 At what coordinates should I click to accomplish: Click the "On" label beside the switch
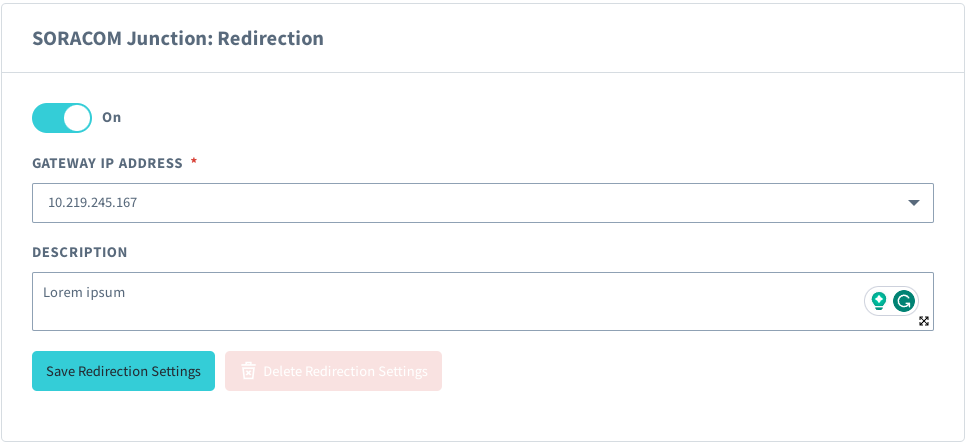111,118
